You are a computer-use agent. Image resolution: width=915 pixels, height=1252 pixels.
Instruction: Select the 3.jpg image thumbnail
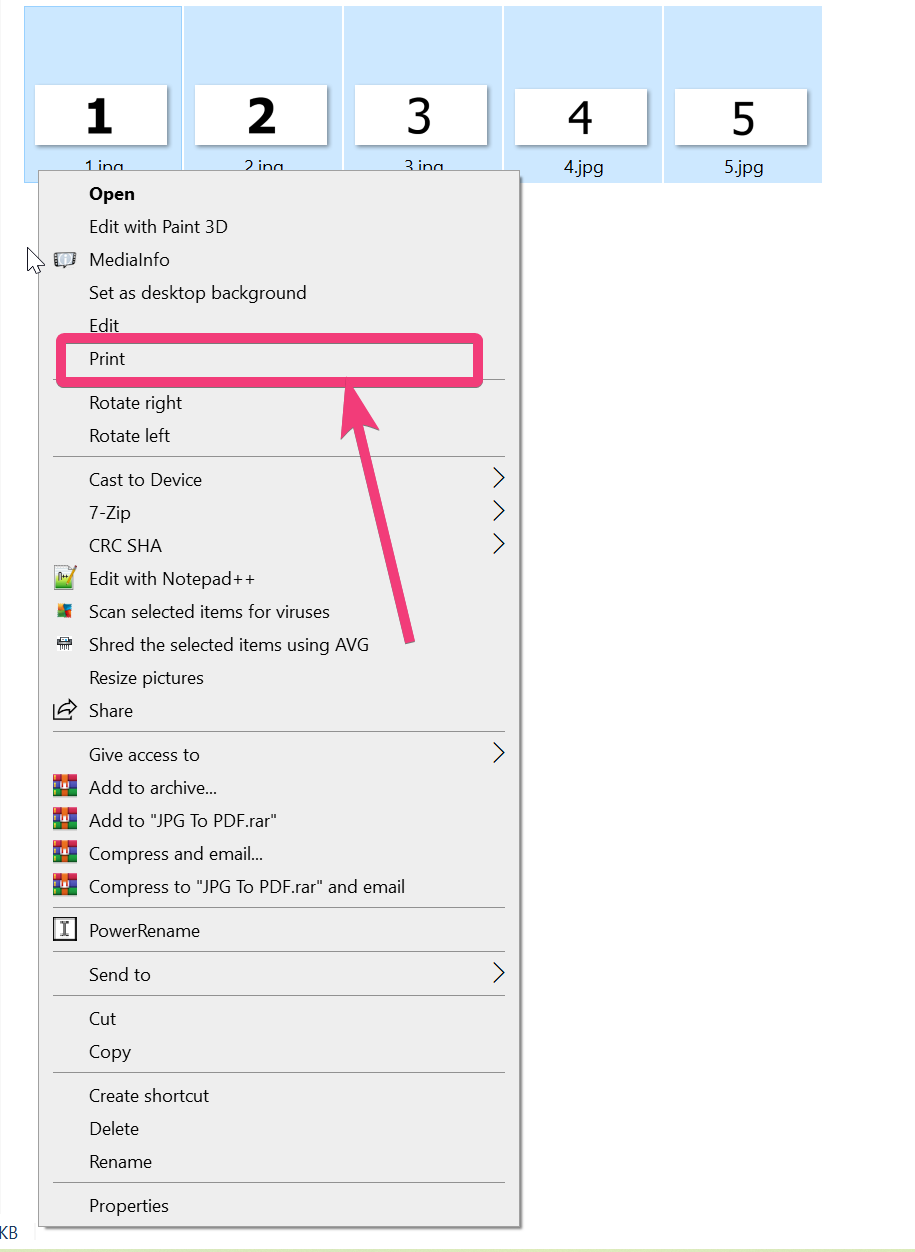pos(421,117)
